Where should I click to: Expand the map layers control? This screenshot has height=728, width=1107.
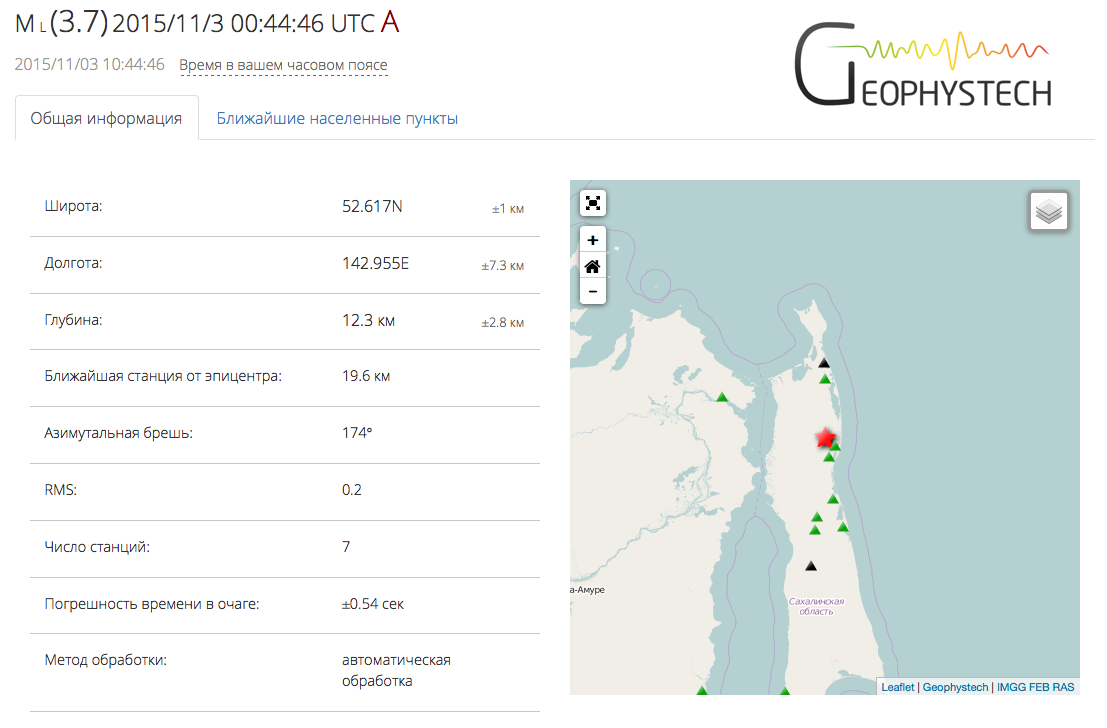pyautogui.click(x=1049, y=212)
